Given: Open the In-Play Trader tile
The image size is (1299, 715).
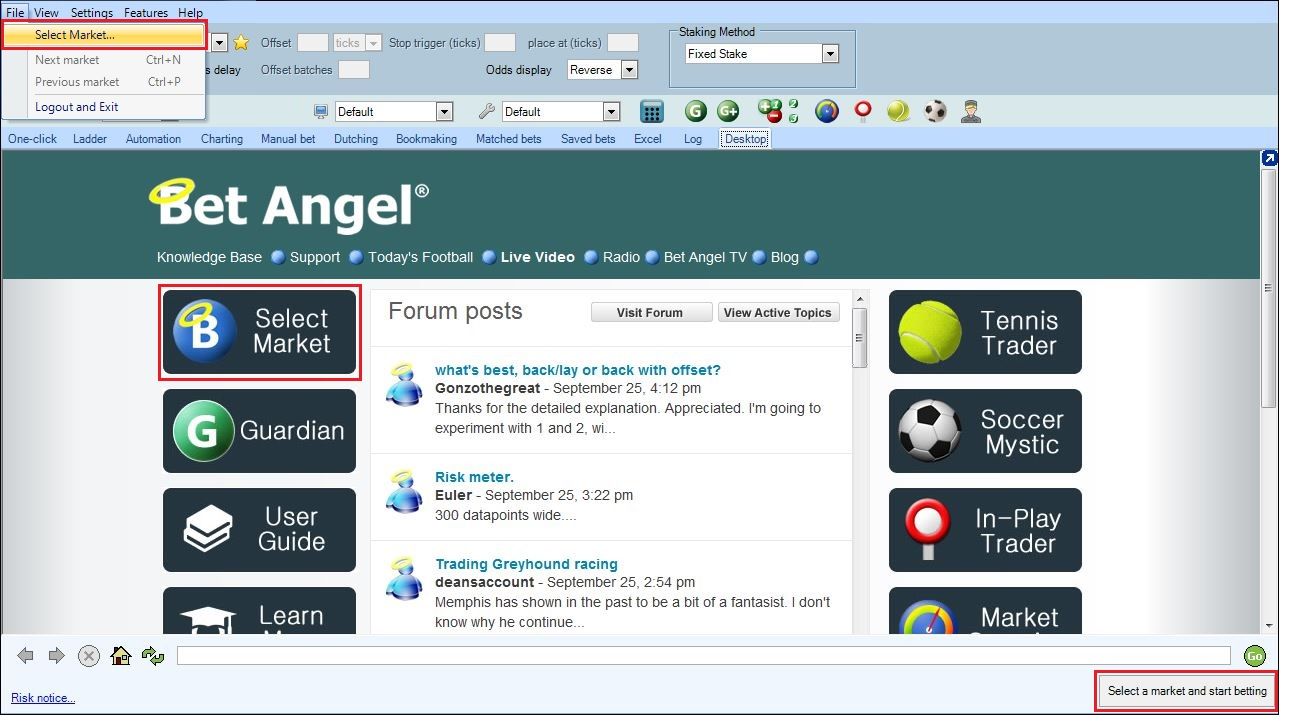Looking at the screenshot, I should 985,530.
